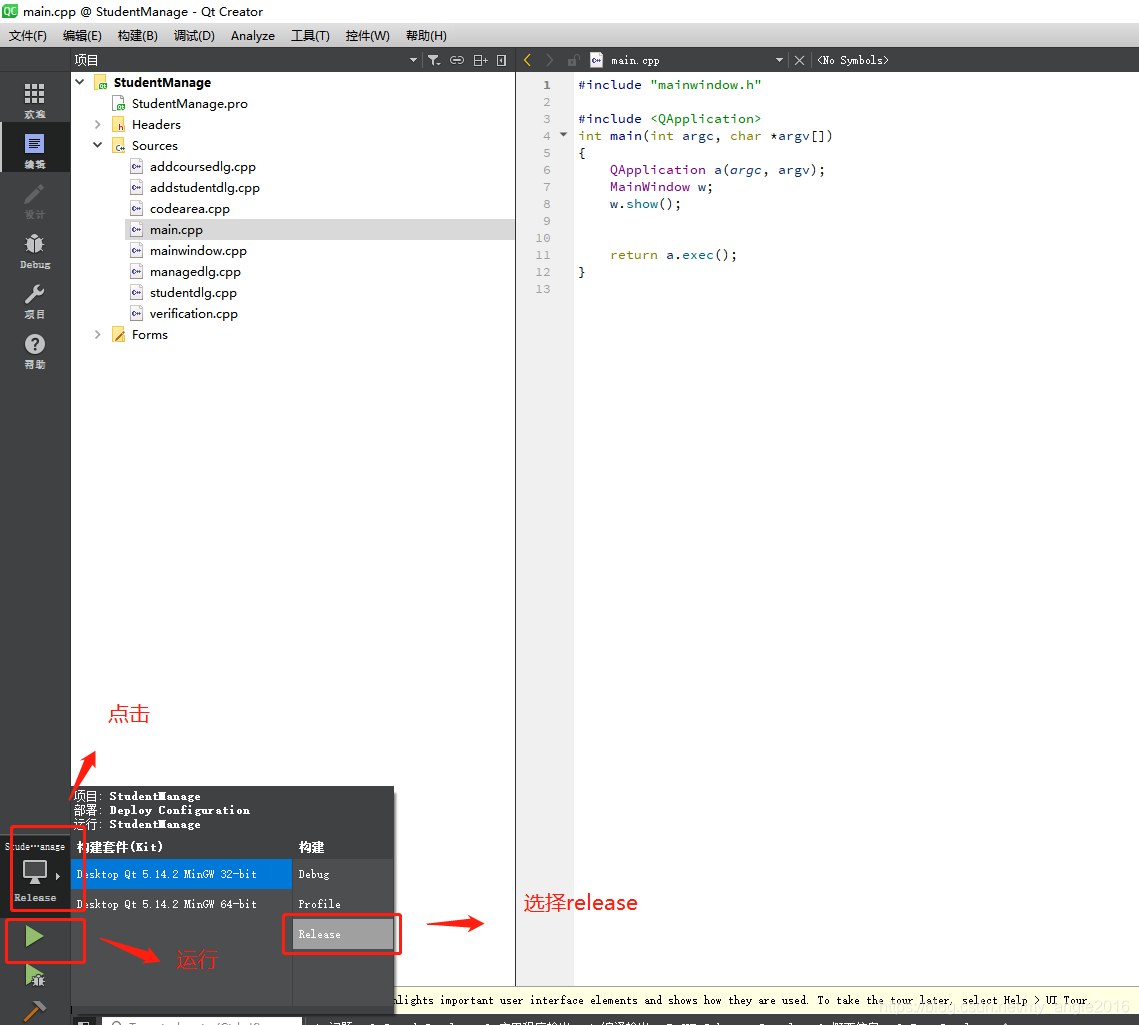Image resolution: width=1139 pixels, height=1025 pixels.
Task: Open the No Symbols selector
Action: (x=853, y=60)
